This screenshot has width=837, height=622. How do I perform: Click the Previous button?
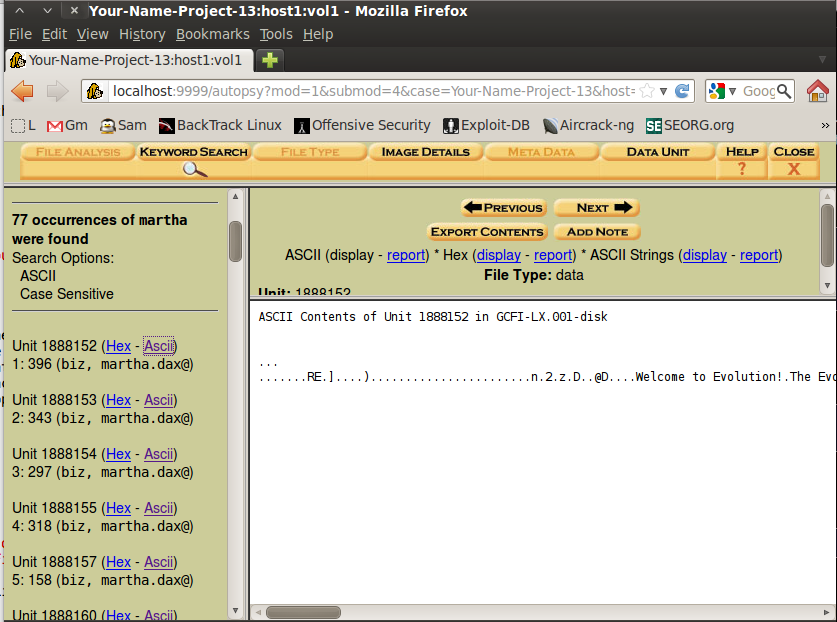click(503, 208)
